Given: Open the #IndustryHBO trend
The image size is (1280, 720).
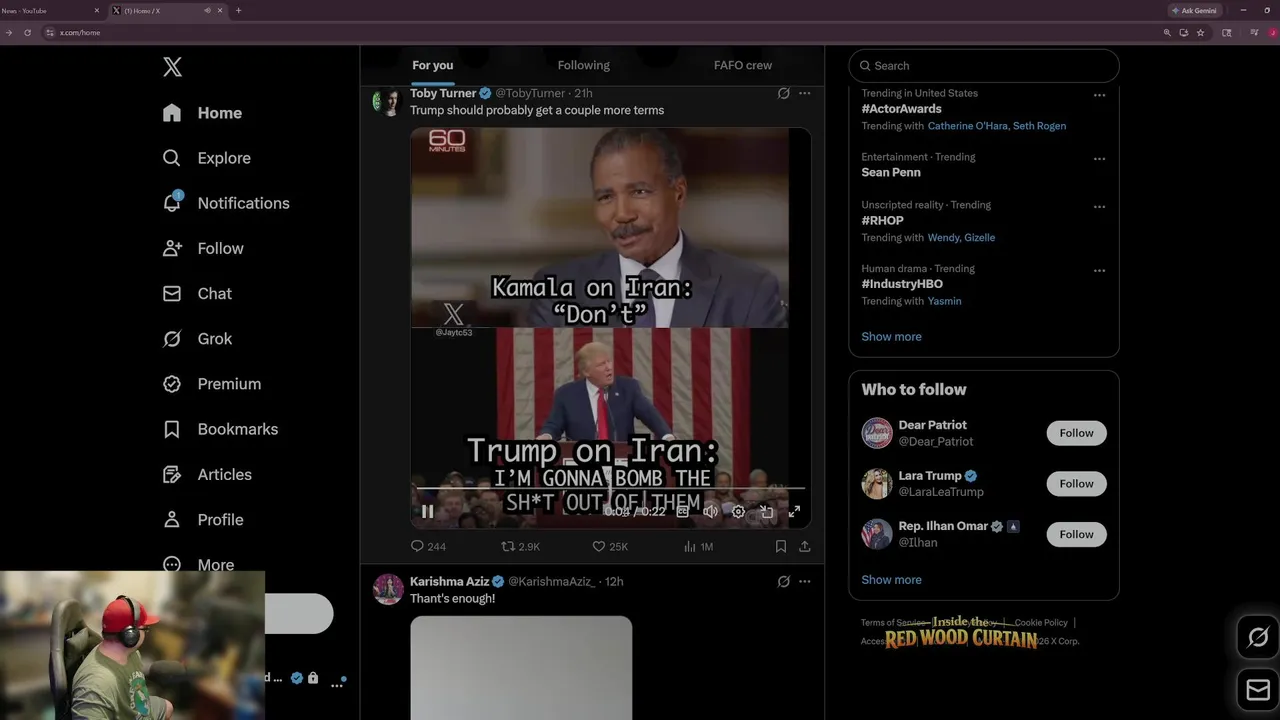Looking at the screenshot, I should point(902,284).
